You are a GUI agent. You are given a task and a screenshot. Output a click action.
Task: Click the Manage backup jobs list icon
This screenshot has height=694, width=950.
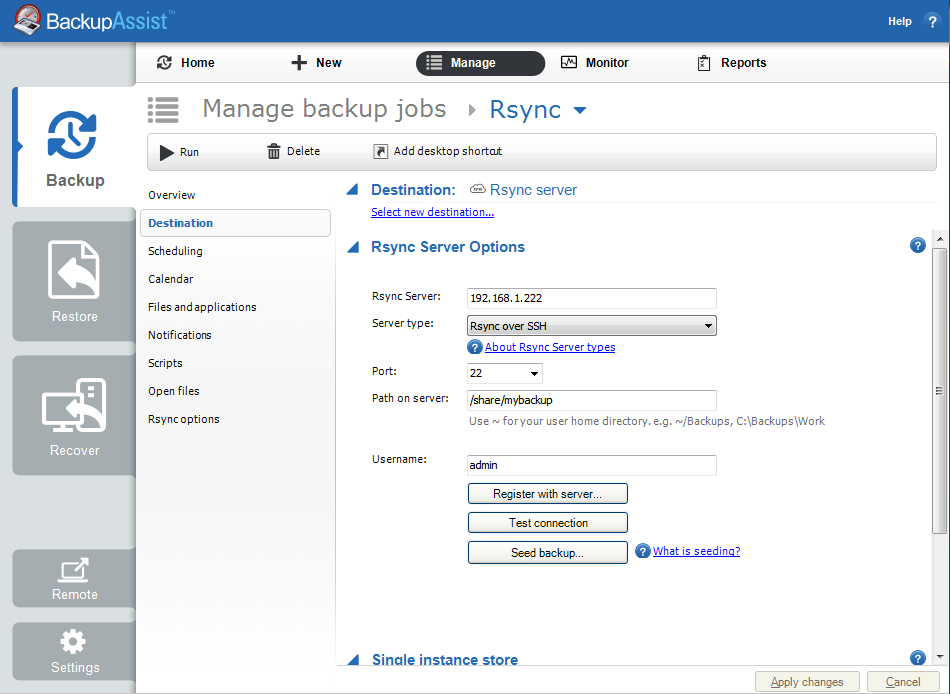click(x=164, y=110)
